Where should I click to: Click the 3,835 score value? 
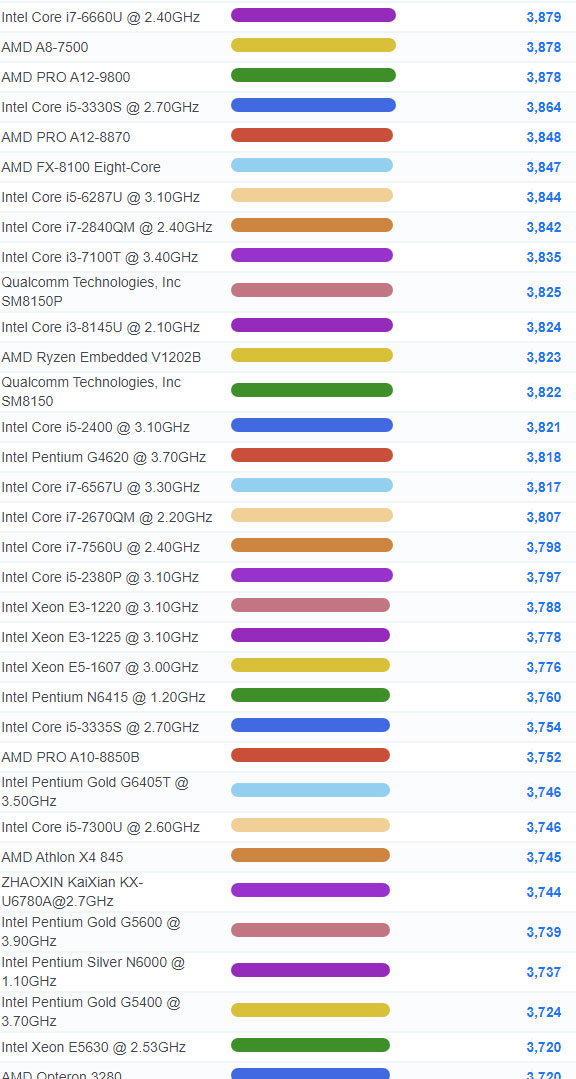(x=544, y=257)
